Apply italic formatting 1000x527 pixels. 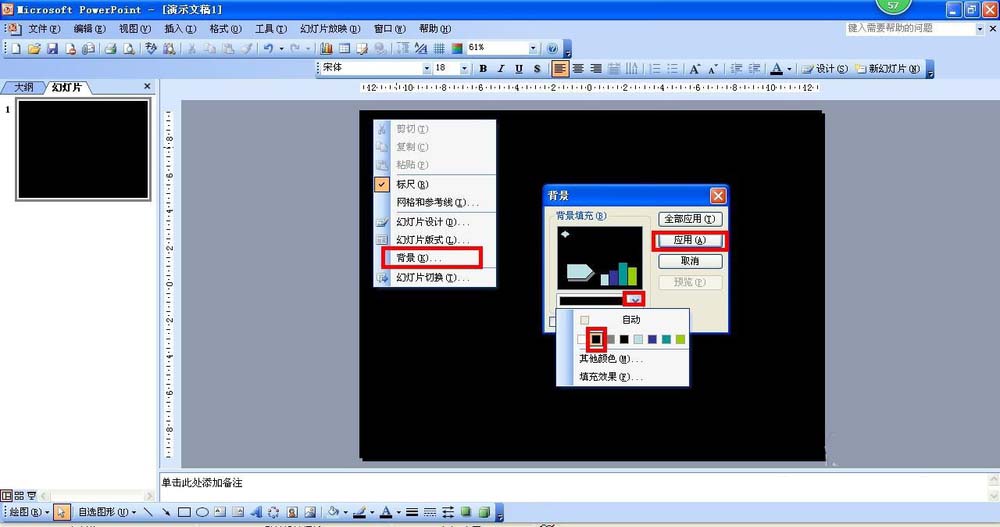coord(501,68)
